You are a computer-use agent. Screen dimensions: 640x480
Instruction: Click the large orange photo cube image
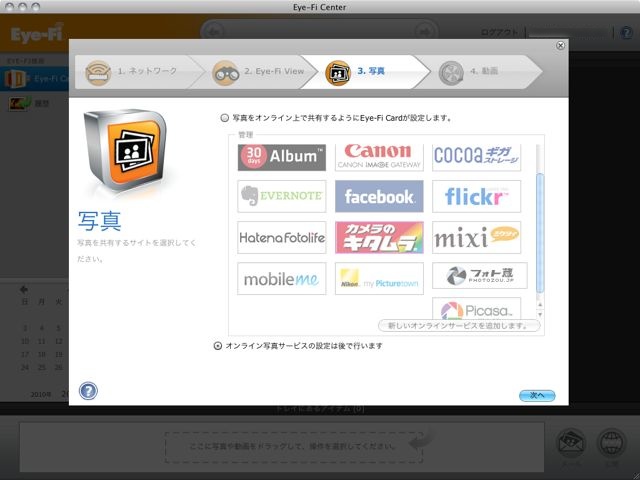click(126, 149)
